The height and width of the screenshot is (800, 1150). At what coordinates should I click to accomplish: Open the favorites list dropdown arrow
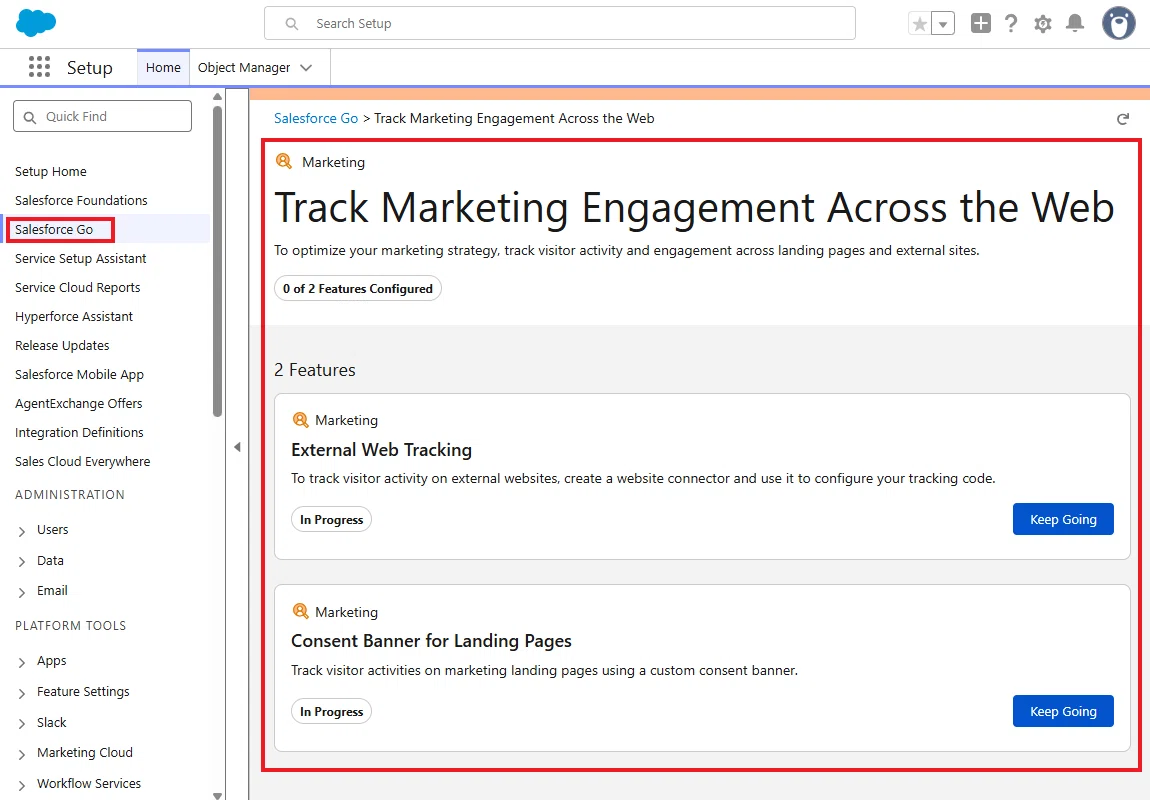click(943, 23)
